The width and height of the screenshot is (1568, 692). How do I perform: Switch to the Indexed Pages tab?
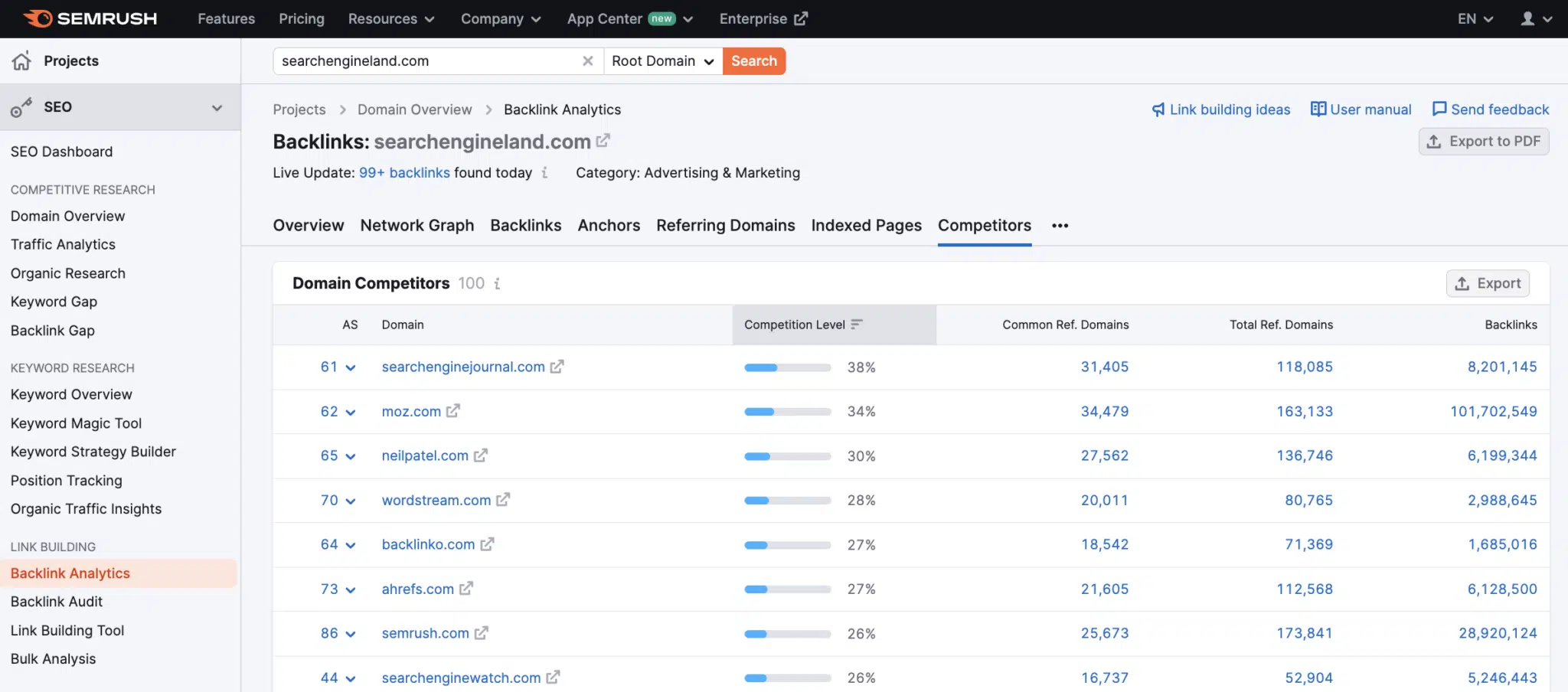tap(867, 225)
